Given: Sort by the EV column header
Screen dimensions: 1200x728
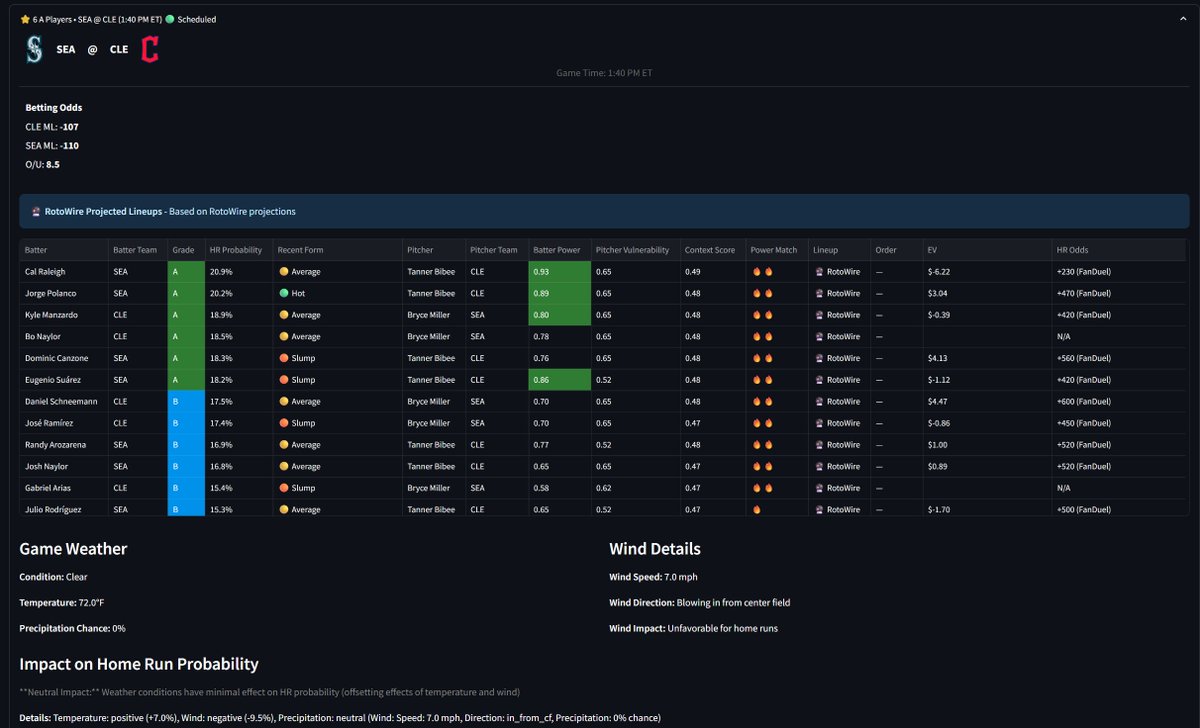Looking at the screenshot, I should [987, 250].
